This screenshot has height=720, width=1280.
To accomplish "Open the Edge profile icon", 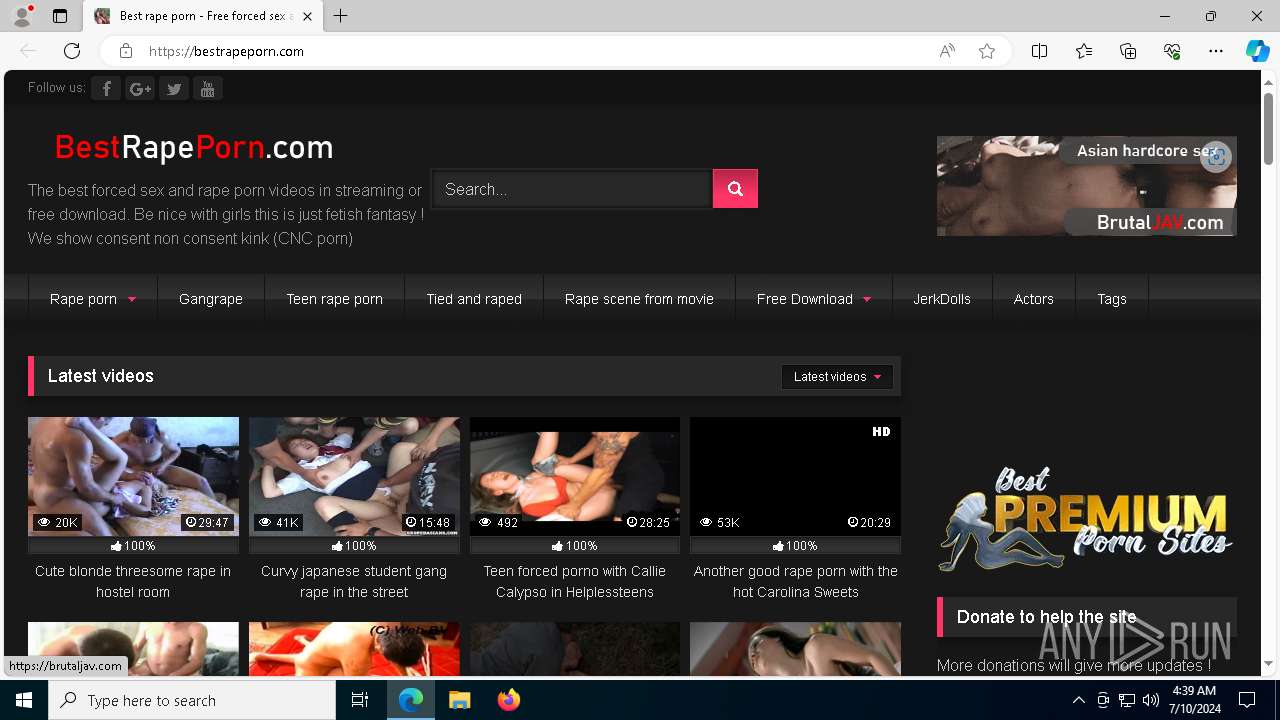I will [22, 16].
